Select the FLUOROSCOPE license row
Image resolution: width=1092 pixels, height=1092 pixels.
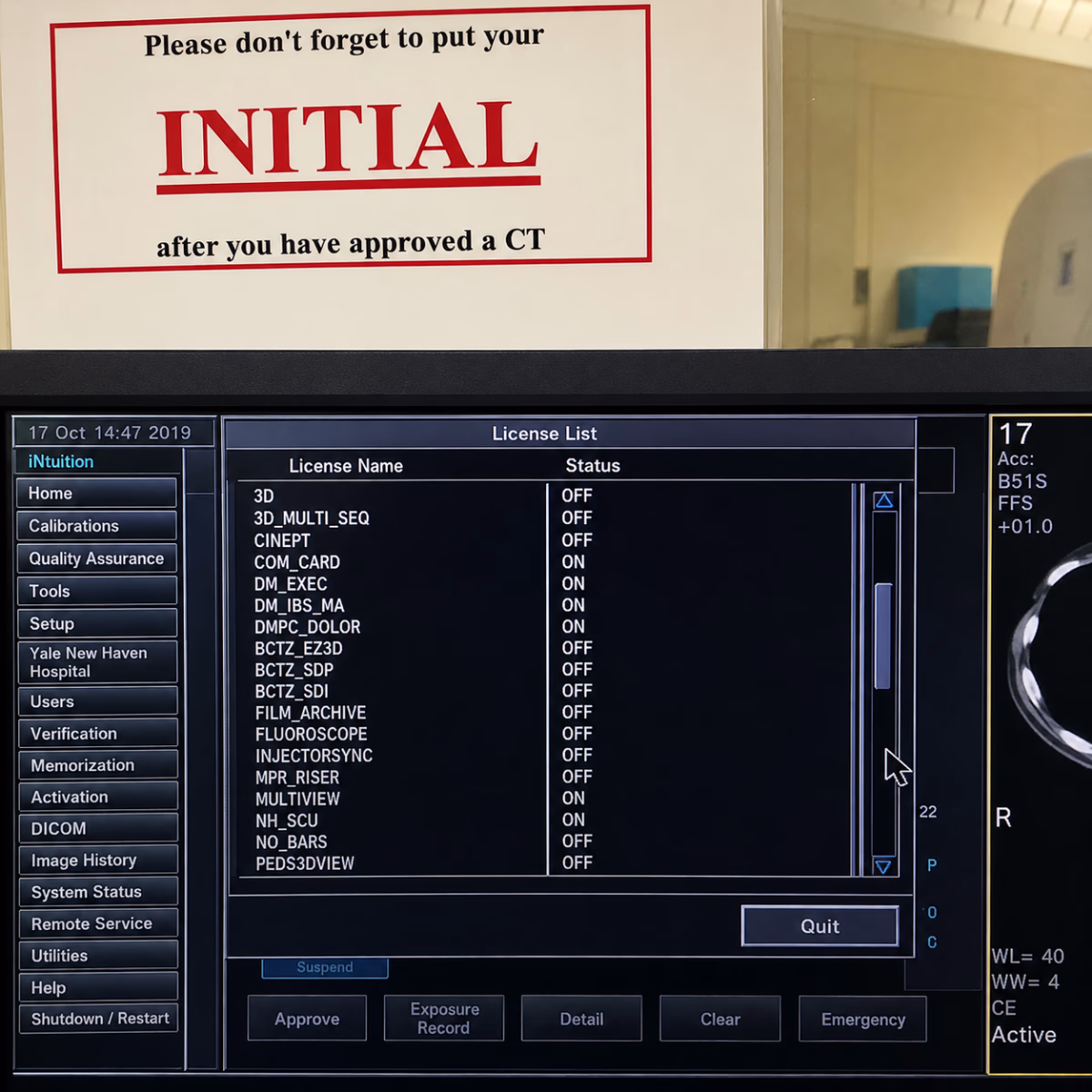pos(546,733)
